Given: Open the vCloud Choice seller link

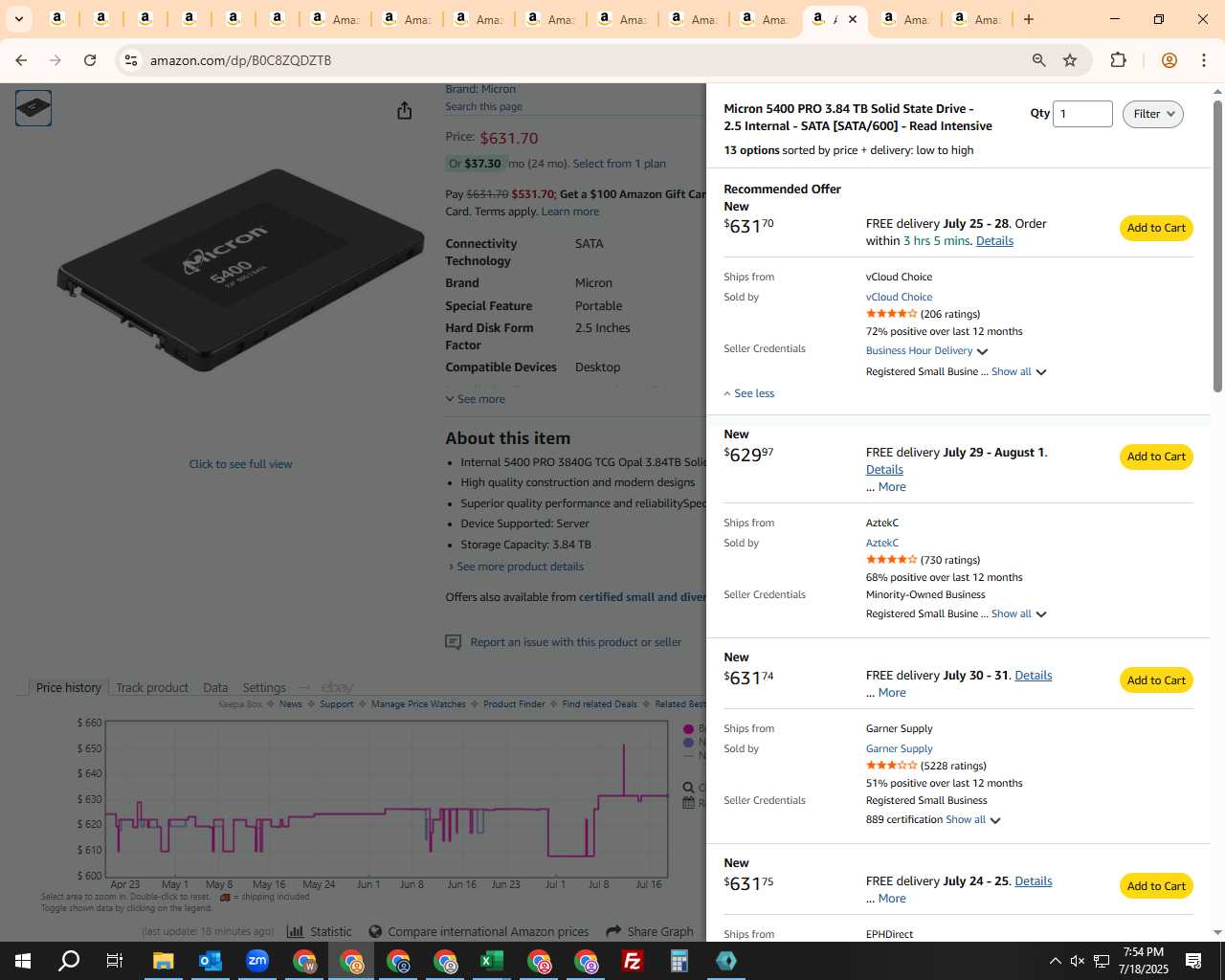Looking at the screenshot, I should pos(899,298).
